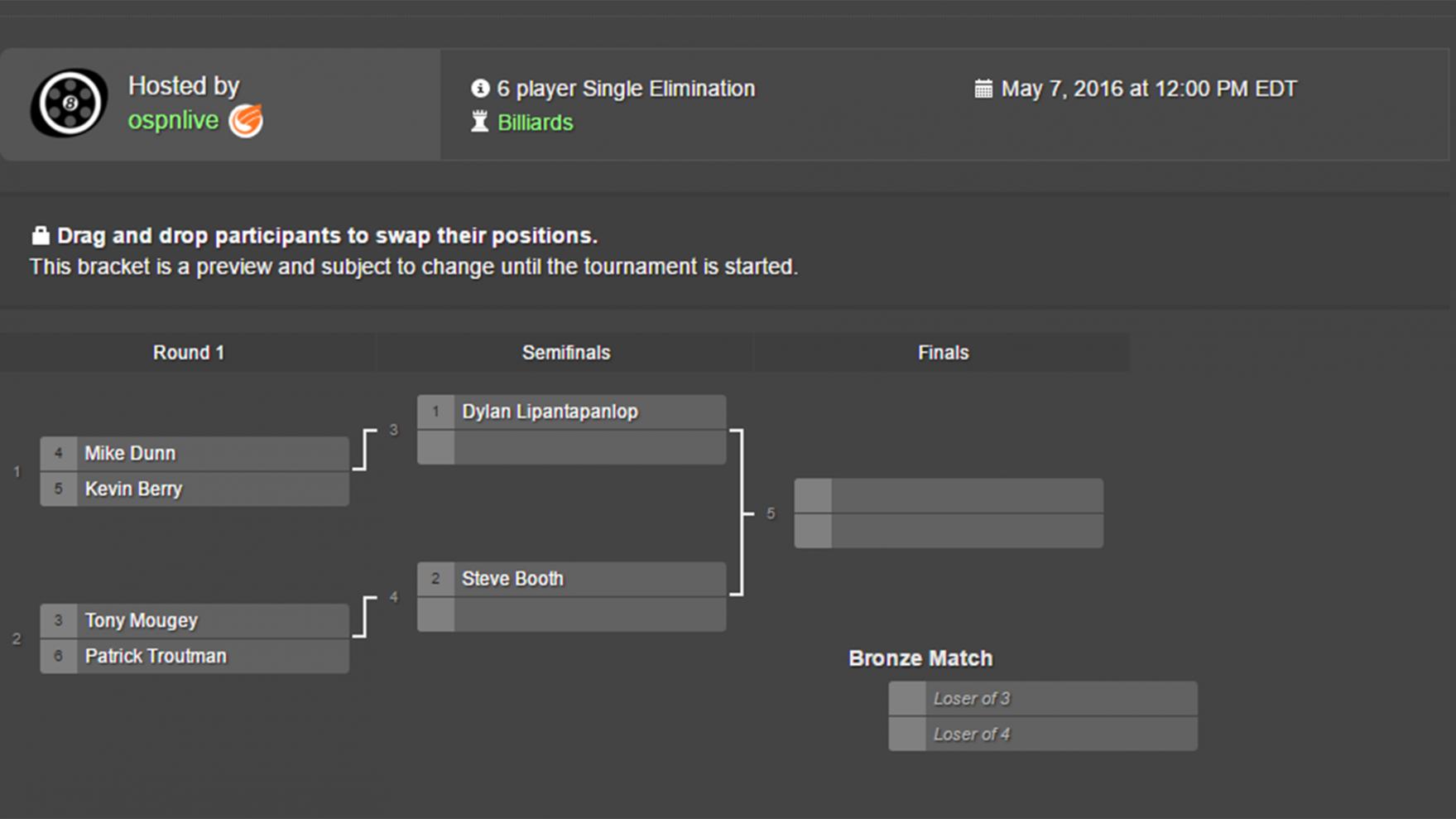
Task: Click the calendar icon near date
Action: pos(983,89)
